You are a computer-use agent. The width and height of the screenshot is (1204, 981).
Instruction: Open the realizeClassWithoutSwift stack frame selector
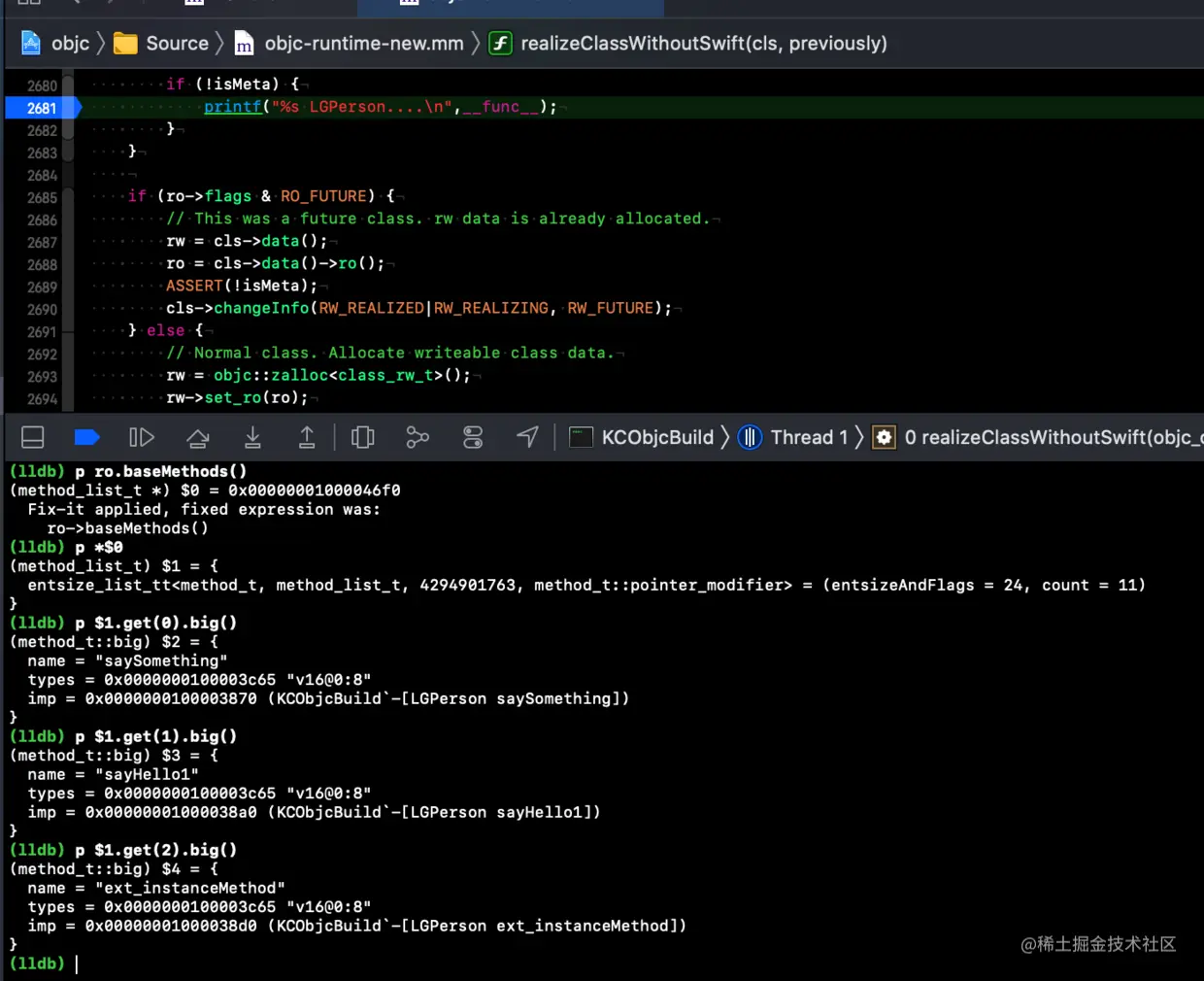click(x=1037, y=437)
